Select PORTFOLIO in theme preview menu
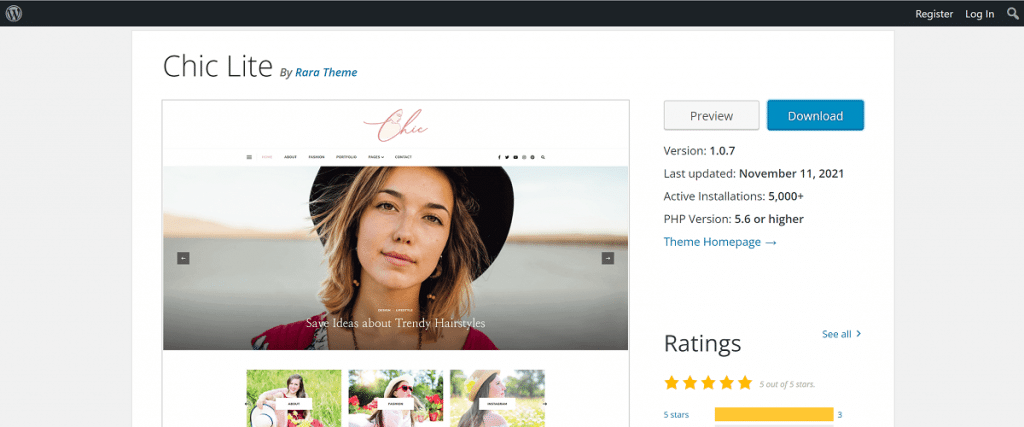 (x=347, y=157)
